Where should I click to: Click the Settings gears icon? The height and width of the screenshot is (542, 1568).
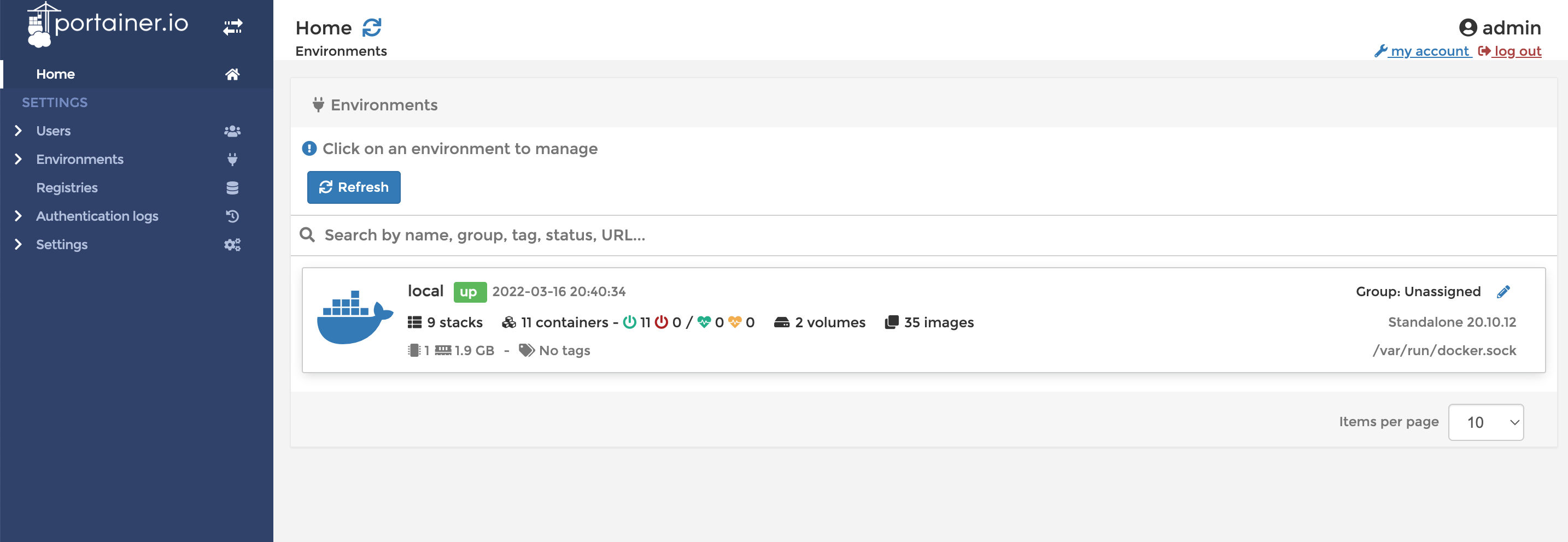[x=232, y=245]
